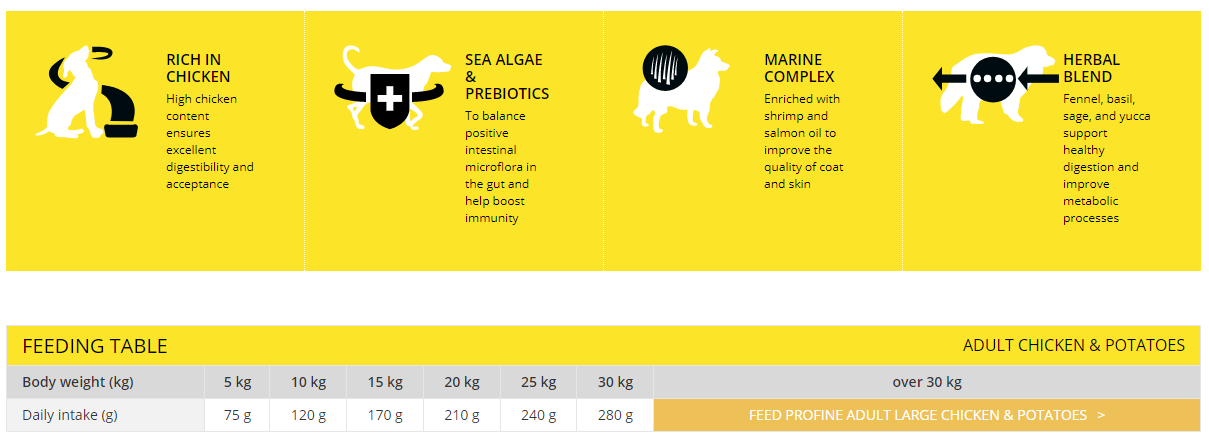Viewport: 1209px width, 440px height.
Task: Select the Rich in Chicken heading
Action: tap(198, 68)
